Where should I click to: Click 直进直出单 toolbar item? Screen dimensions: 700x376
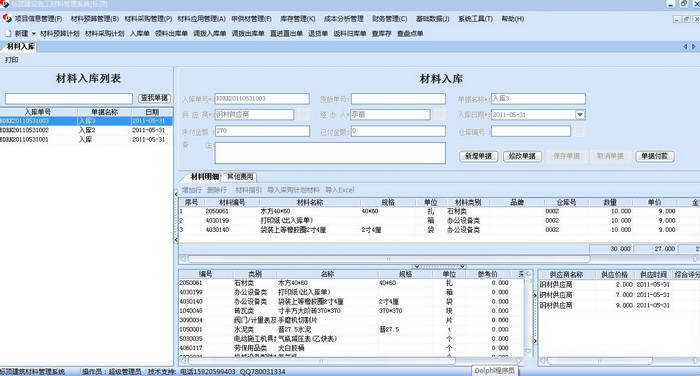[286, 33]
